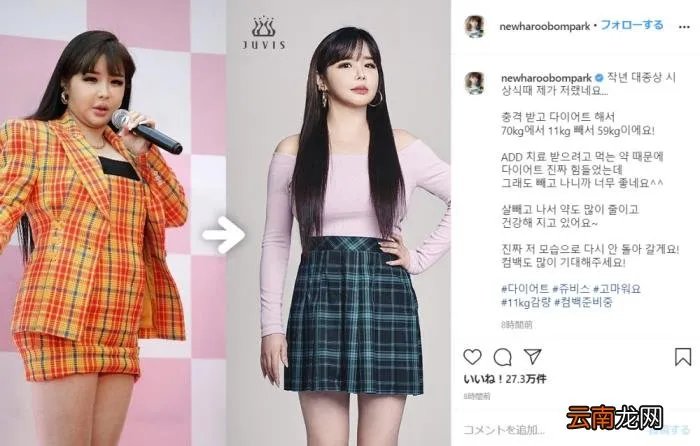
Task: Open newharoobompark username in caption
Action: point(546,78)
